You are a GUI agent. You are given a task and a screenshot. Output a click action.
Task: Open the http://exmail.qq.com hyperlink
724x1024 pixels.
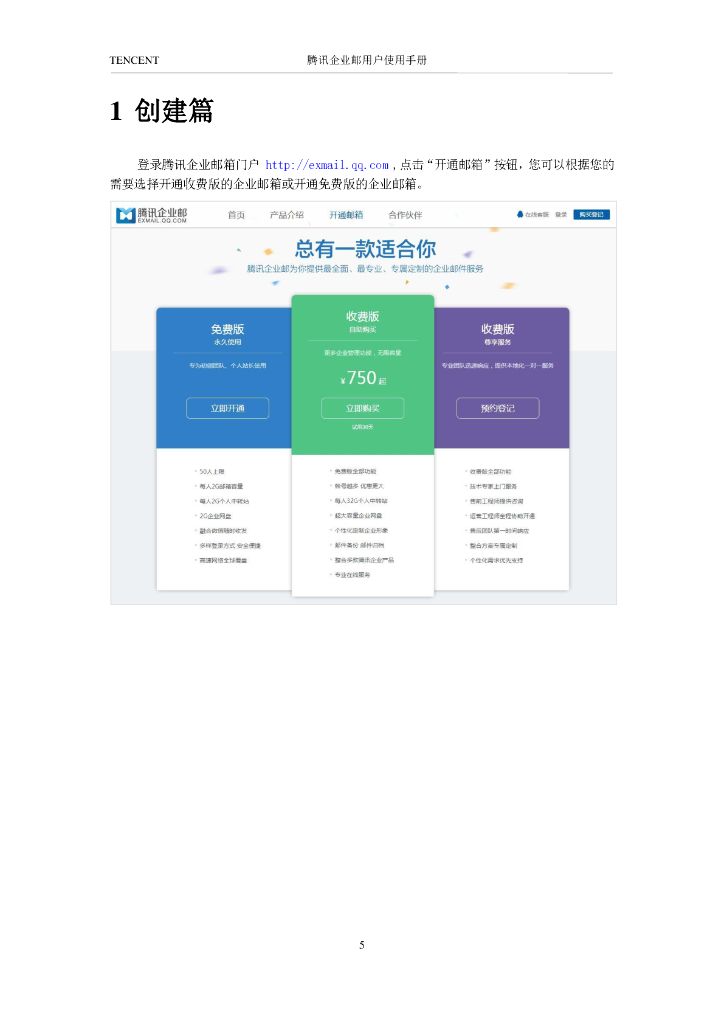pos(327,165)
